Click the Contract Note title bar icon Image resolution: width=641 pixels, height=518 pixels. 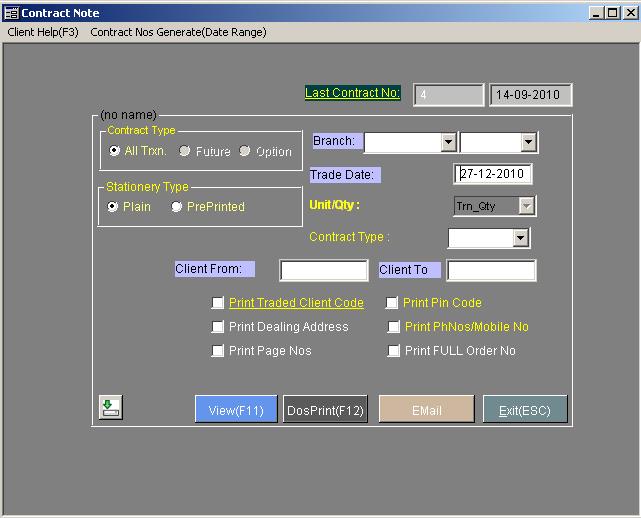(x=11, y=12)
